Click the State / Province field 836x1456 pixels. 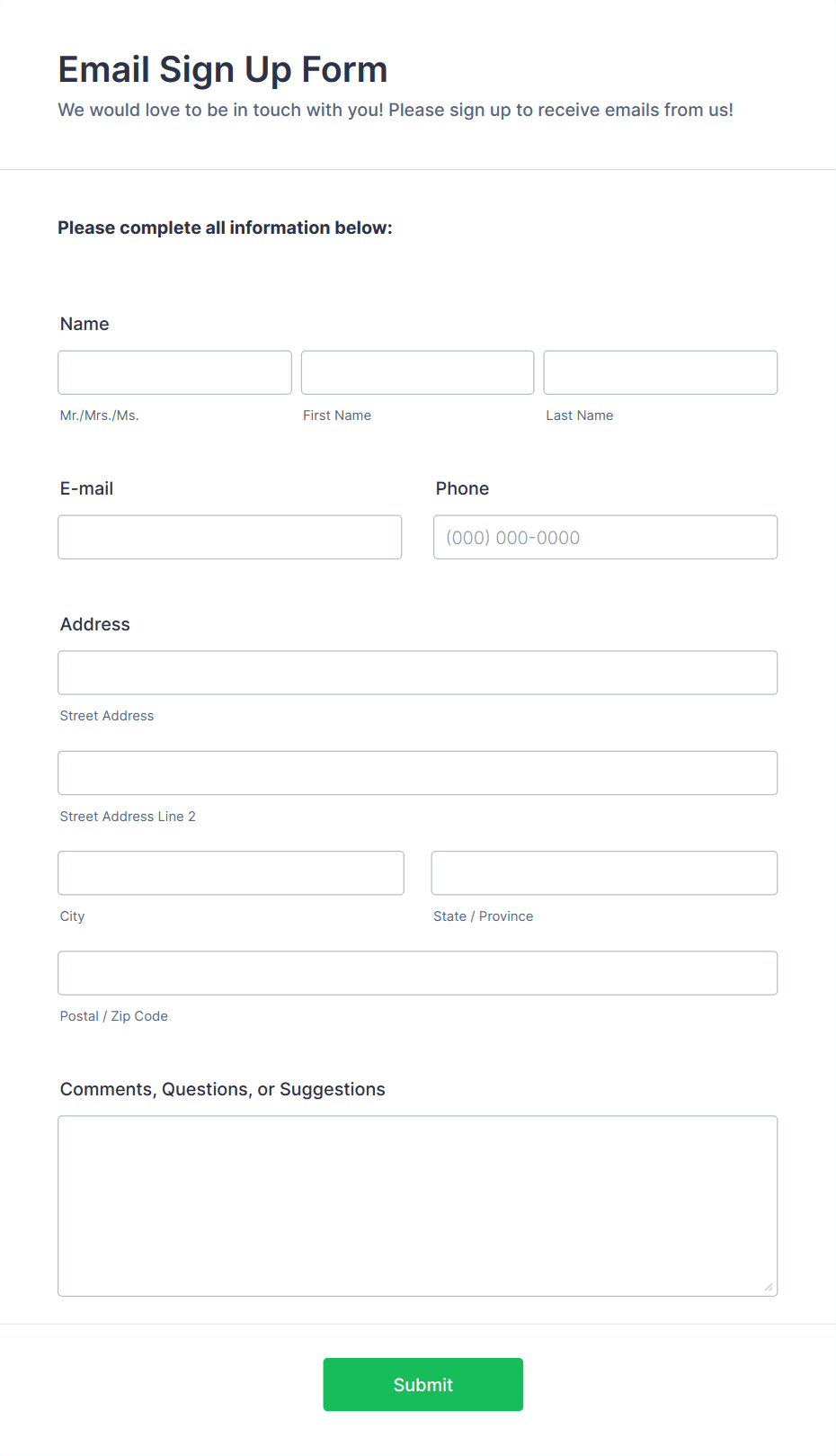(x=604, y=872)
